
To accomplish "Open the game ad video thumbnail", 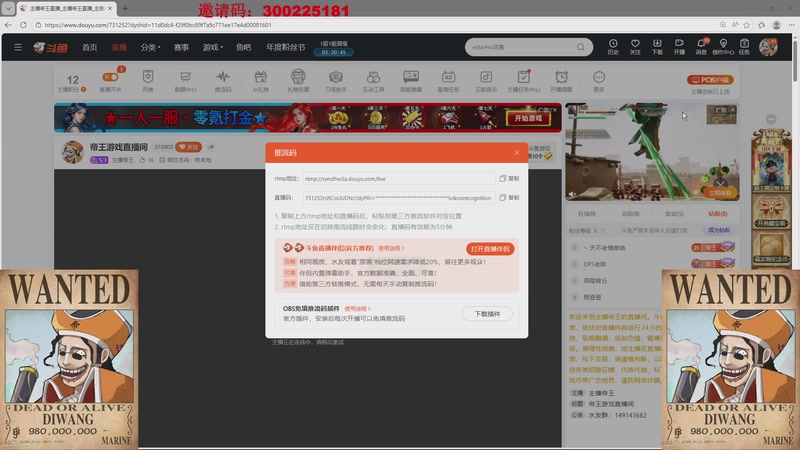I will tap(652, 152).
